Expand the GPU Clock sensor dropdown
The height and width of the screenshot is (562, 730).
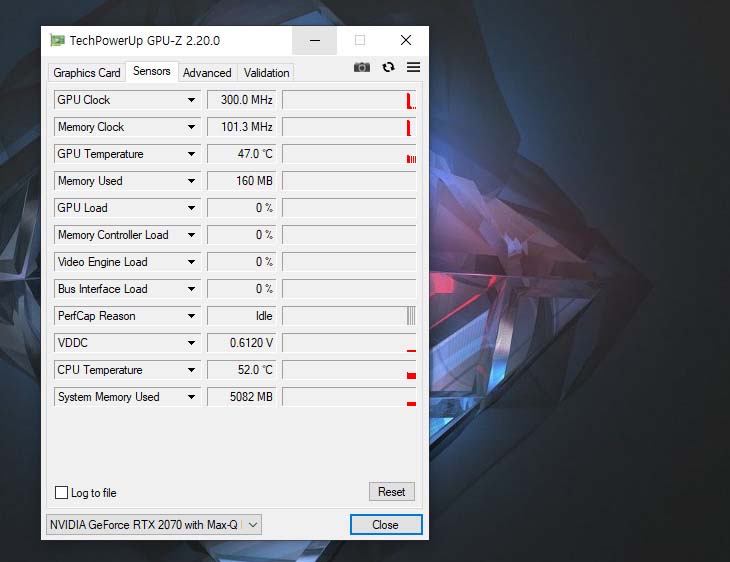[x=191, y=100]
